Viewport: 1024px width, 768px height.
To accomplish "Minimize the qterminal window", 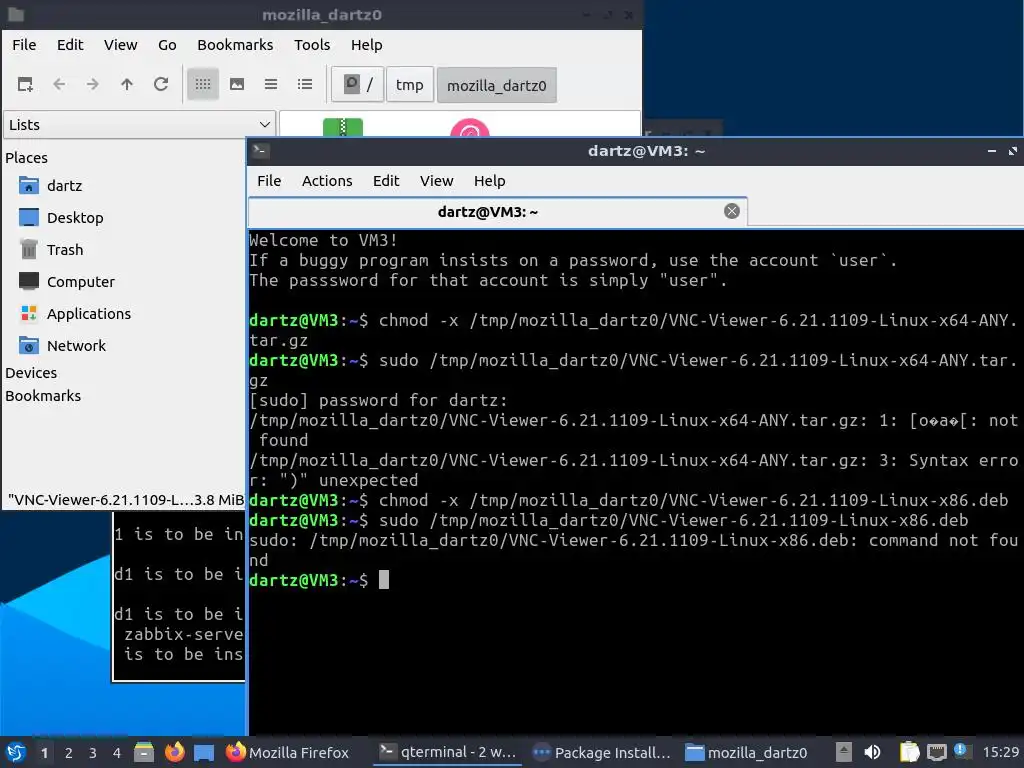I will [x=991, y=151].
